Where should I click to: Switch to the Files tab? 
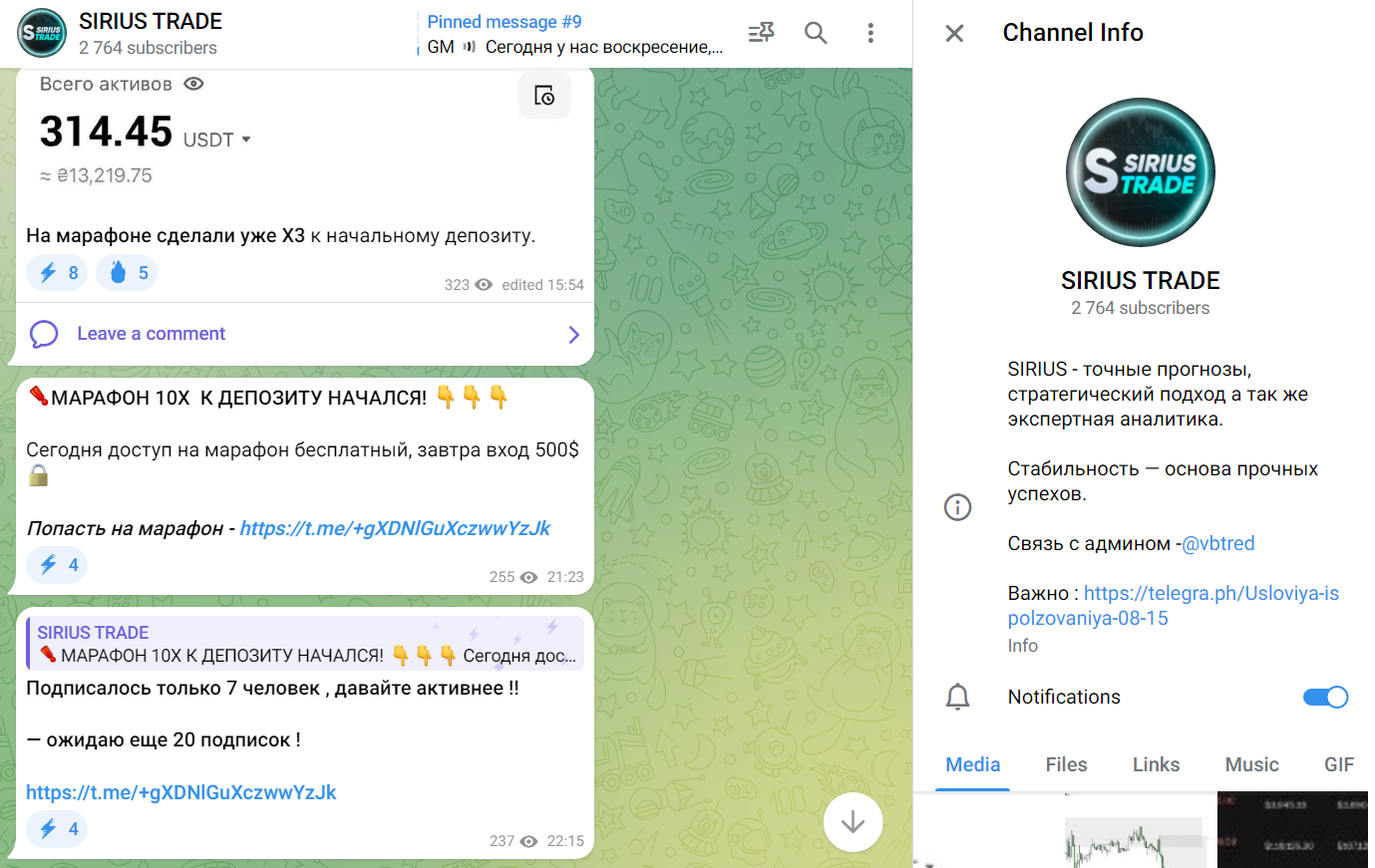(x=1066, y=764)
